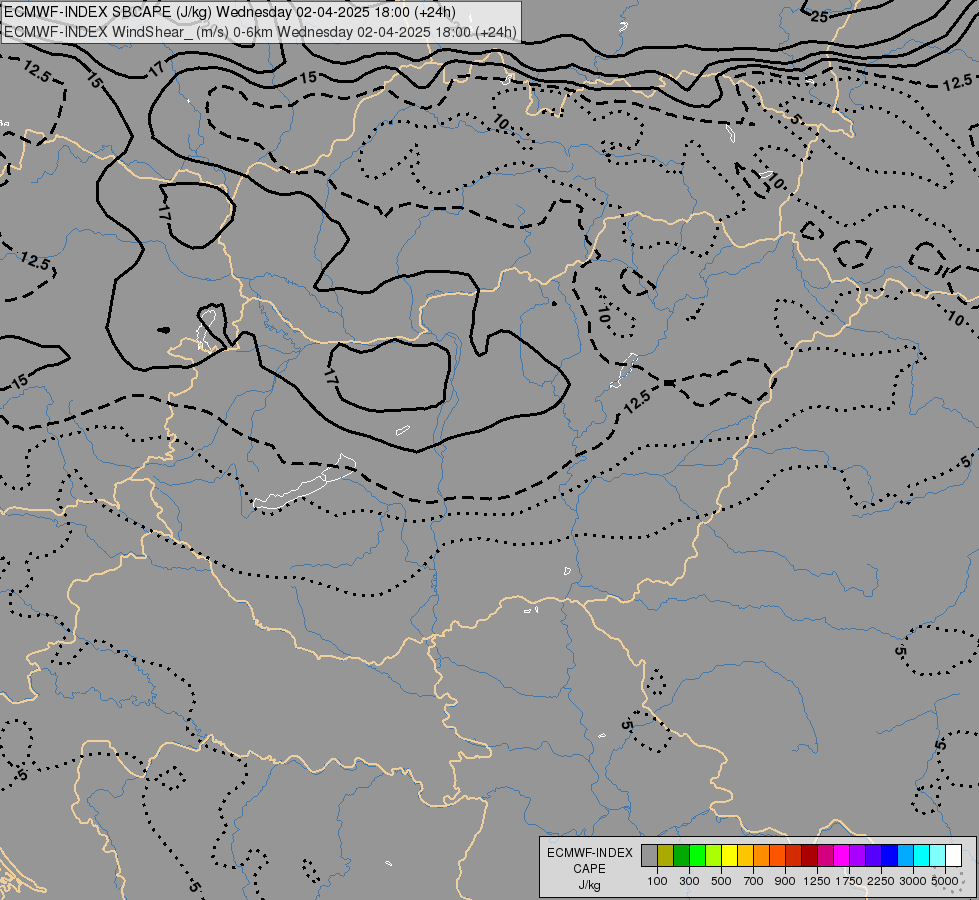Click the 1250 legend value

[x=817, y=881]
